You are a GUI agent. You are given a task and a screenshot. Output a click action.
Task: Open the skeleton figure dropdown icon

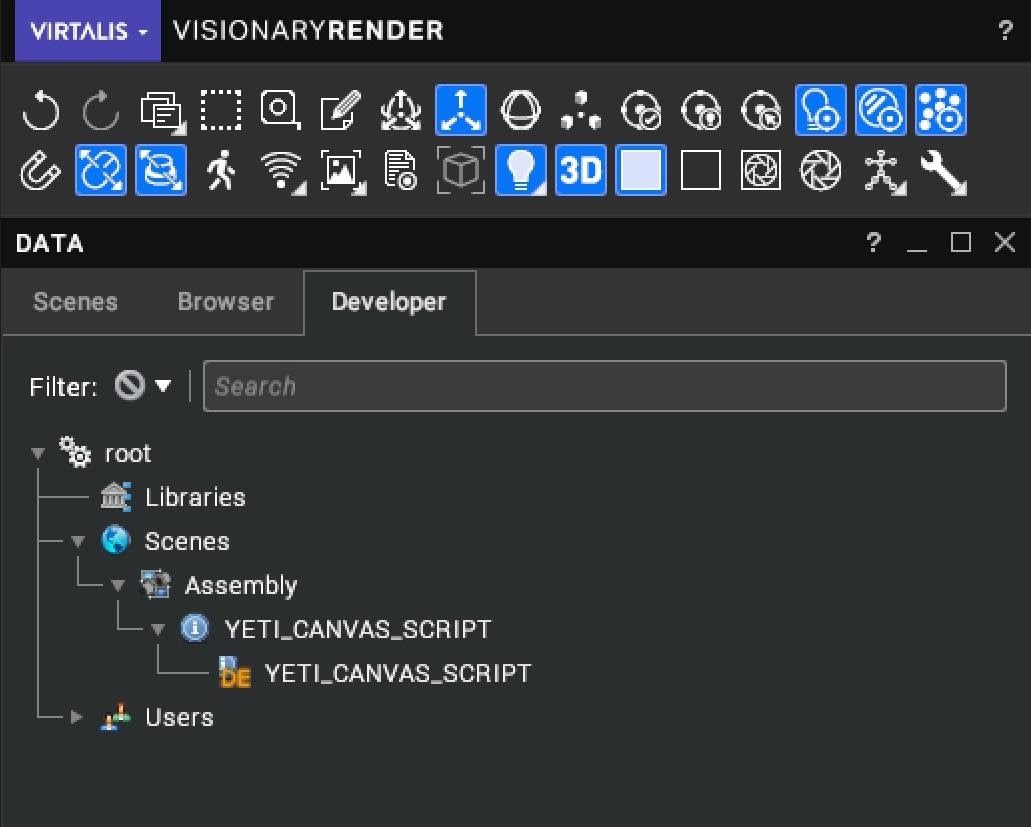coord(883,172)
